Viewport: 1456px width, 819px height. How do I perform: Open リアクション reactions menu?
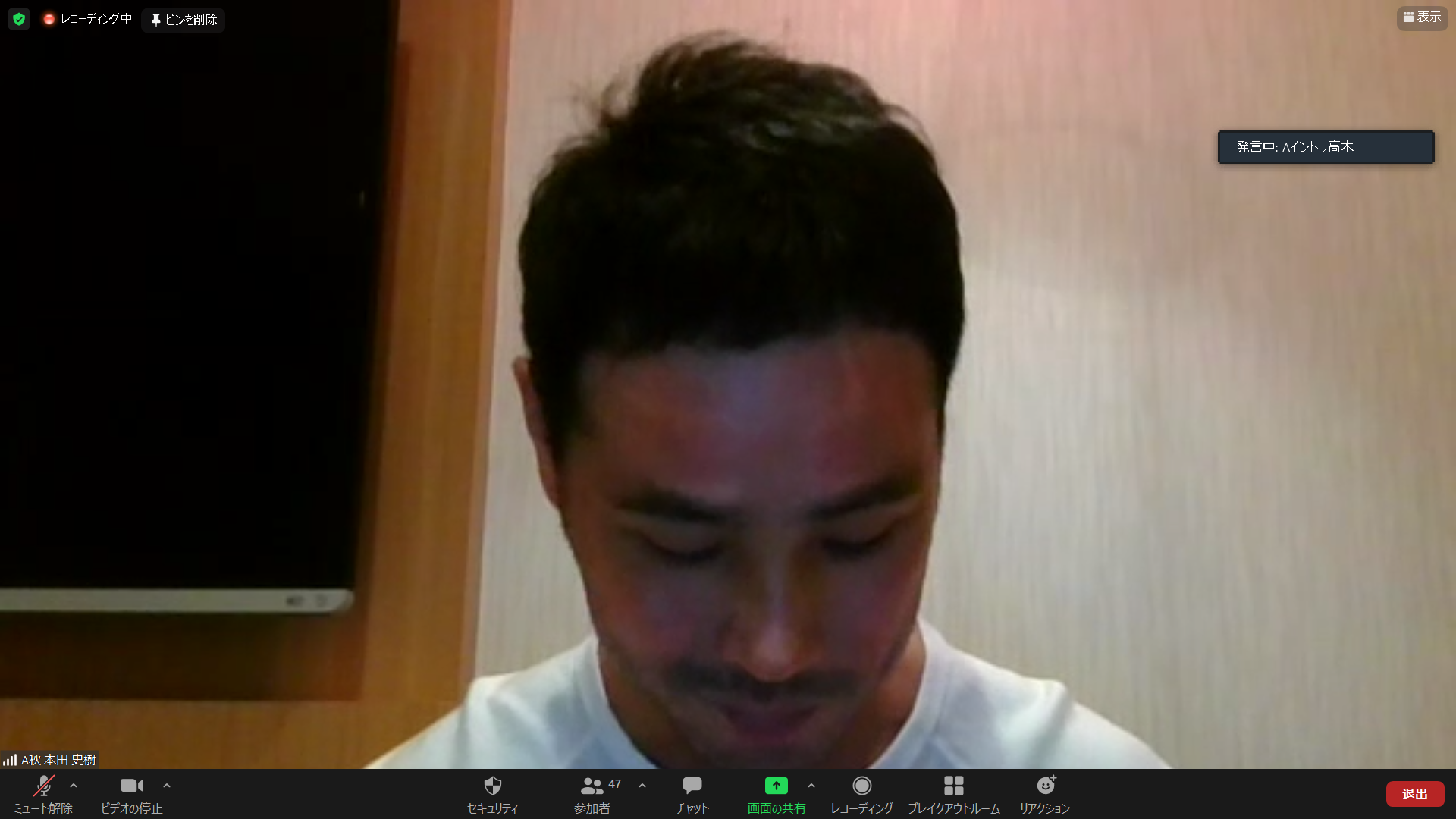[1045, 794]
